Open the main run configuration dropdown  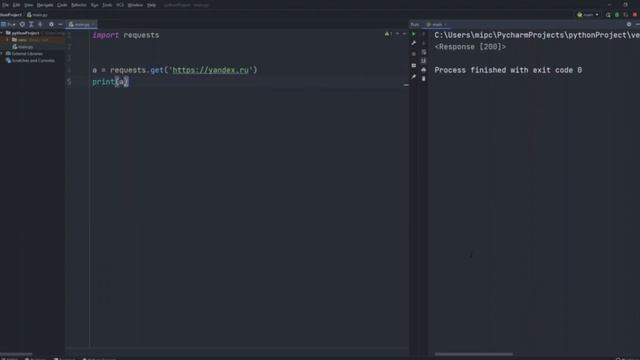pos(588,15)
